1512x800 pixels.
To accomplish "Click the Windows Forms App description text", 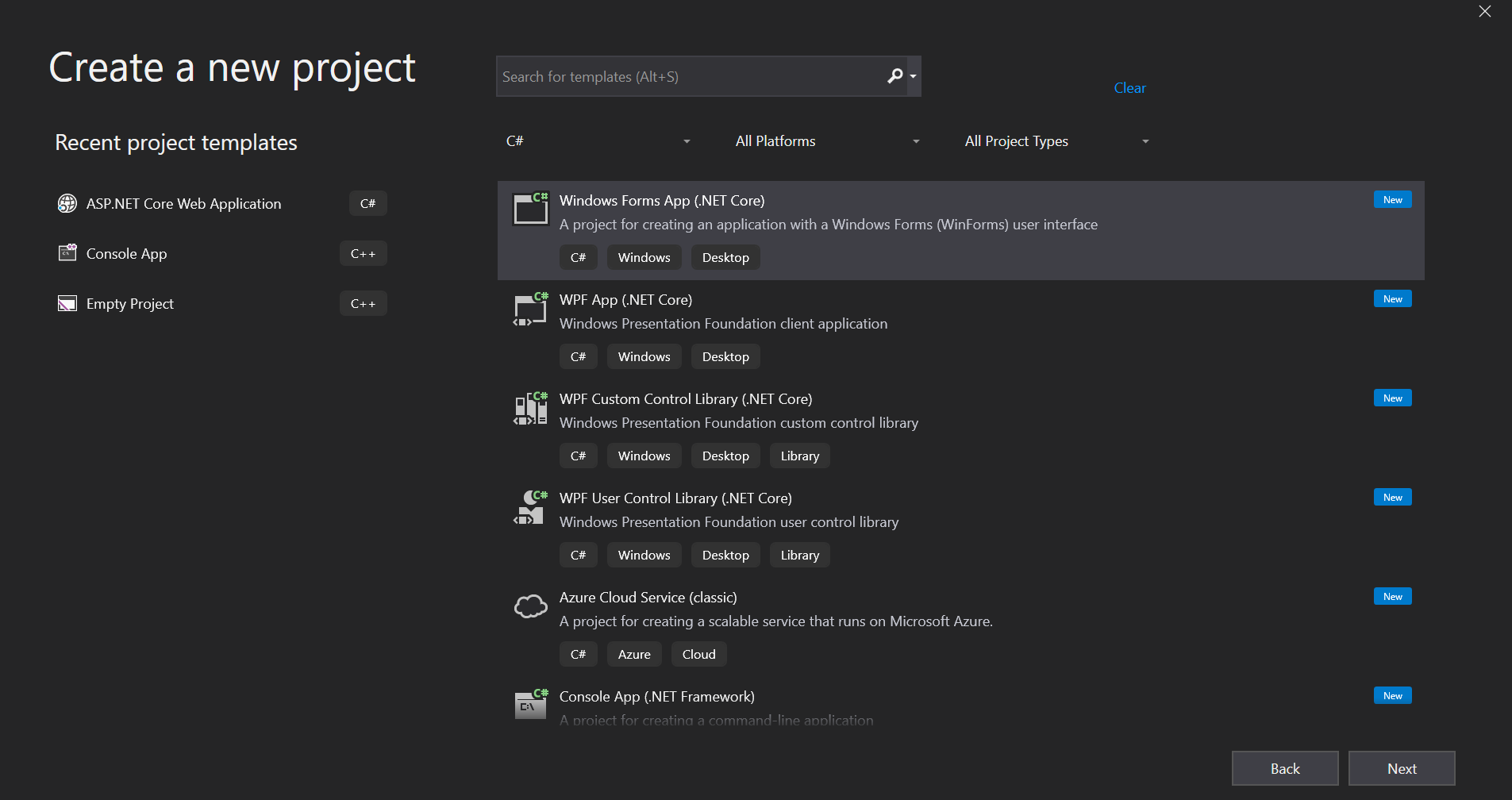I will pyautogui.click(x=829, y=225).
